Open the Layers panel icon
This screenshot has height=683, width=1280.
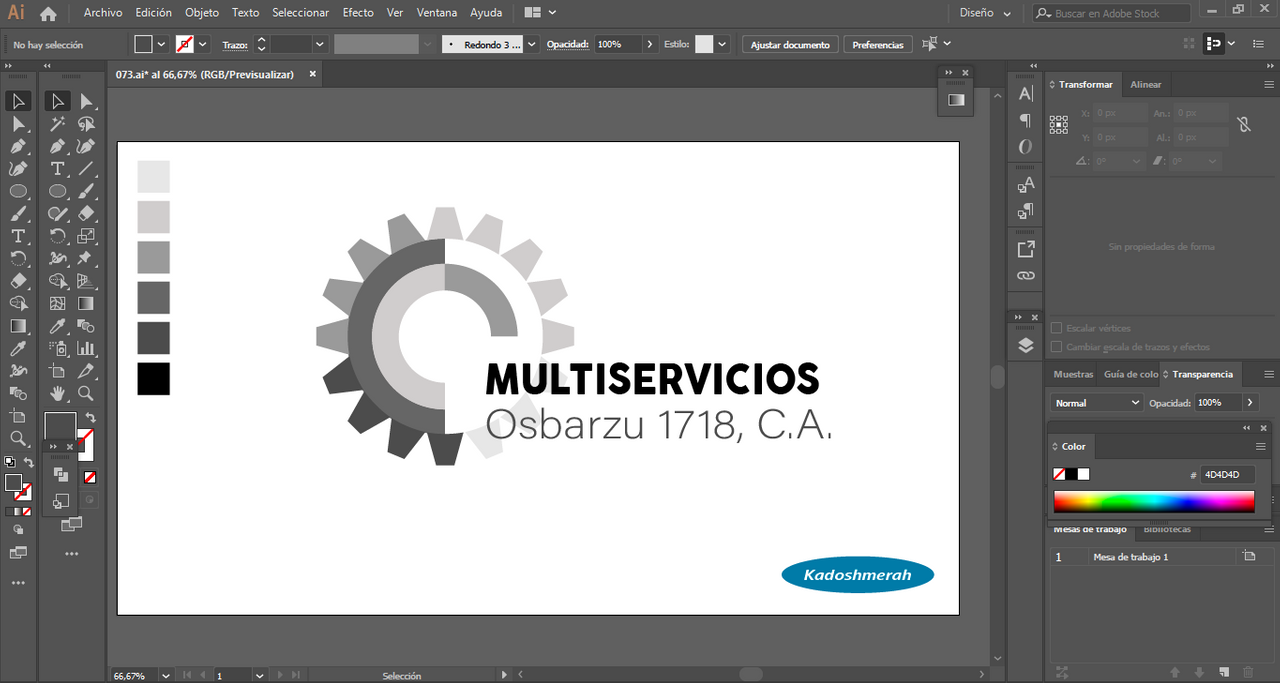[x=1026, y=345]
